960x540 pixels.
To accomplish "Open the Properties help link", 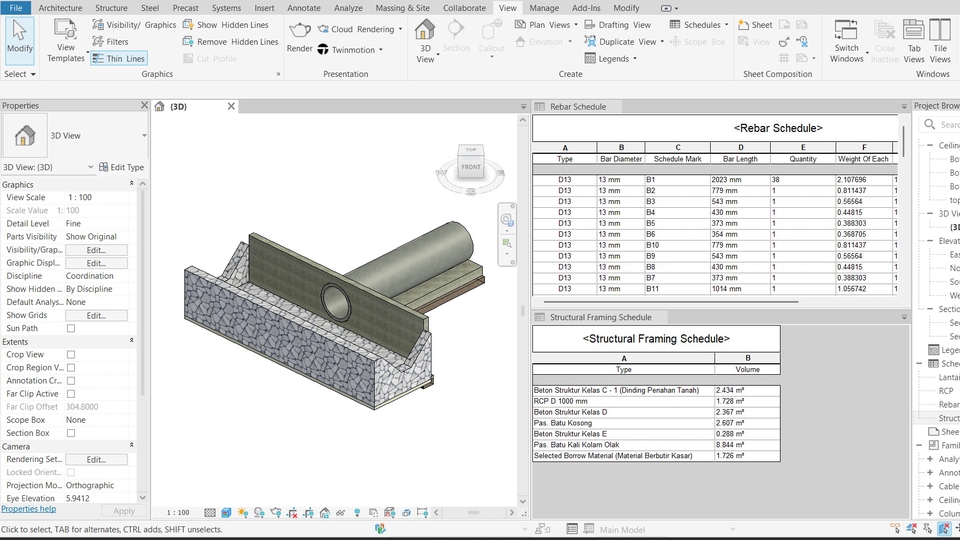I will [28, 509].
